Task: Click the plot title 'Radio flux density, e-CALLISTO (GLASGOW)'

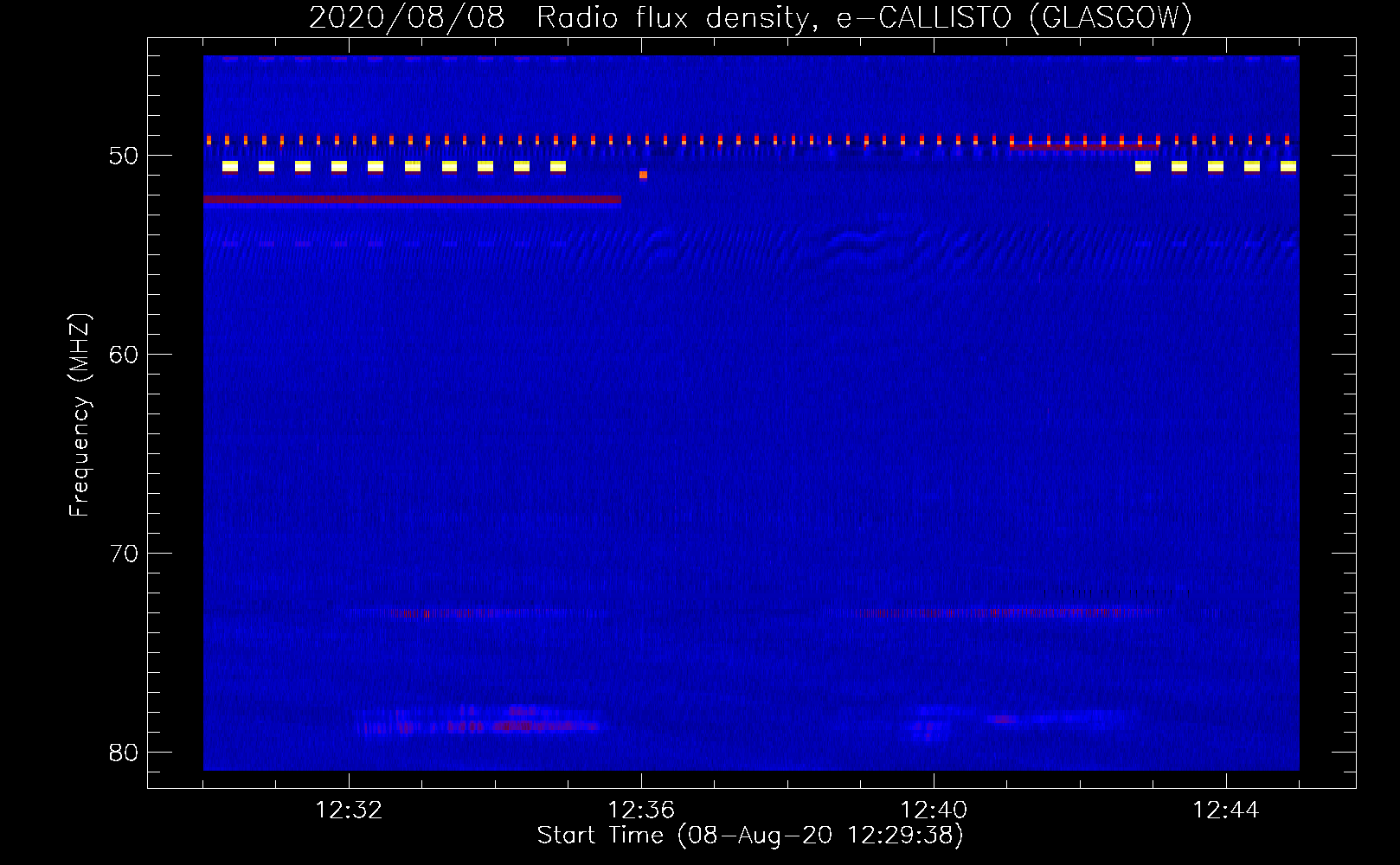Action: pyautogui.click(x=864, y=17)
